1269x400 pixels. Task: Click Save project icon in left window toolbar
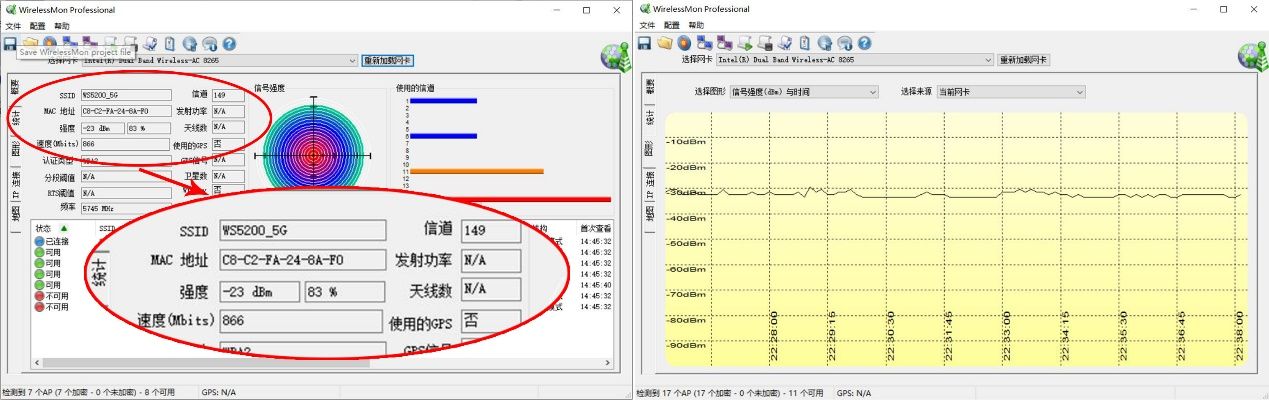point(10,43)
